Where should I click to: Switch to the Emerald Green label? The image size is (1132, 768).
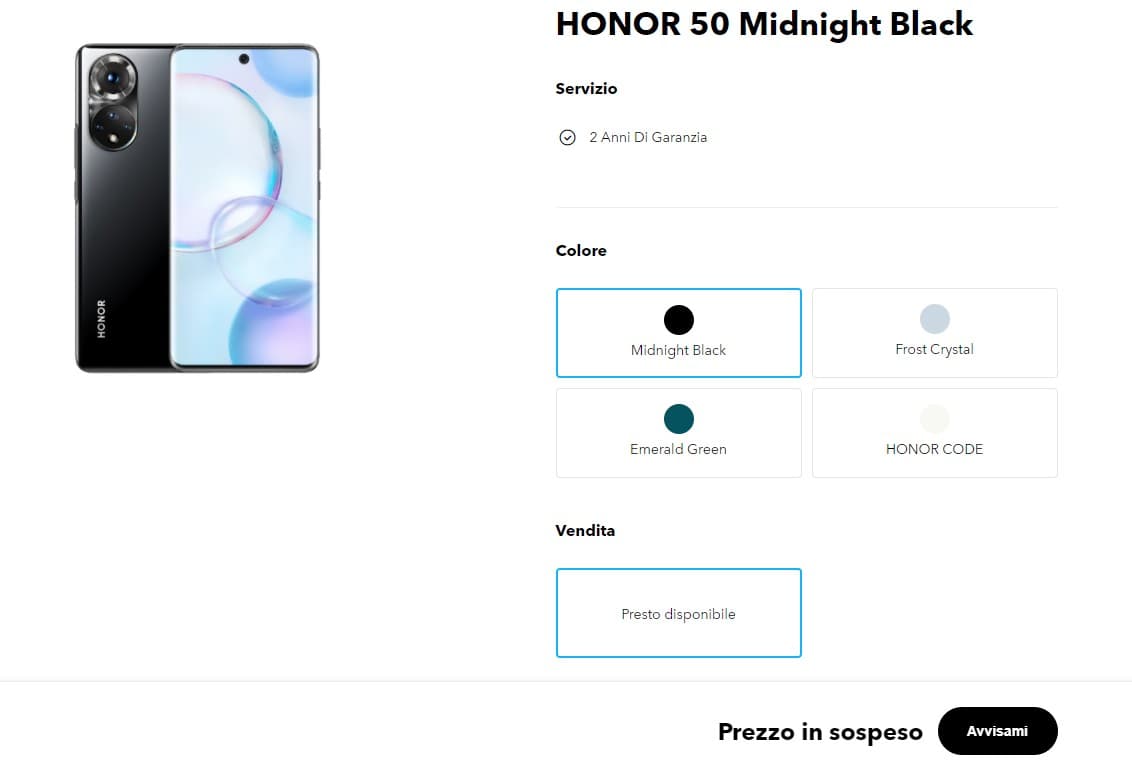[x=678, y=449]
